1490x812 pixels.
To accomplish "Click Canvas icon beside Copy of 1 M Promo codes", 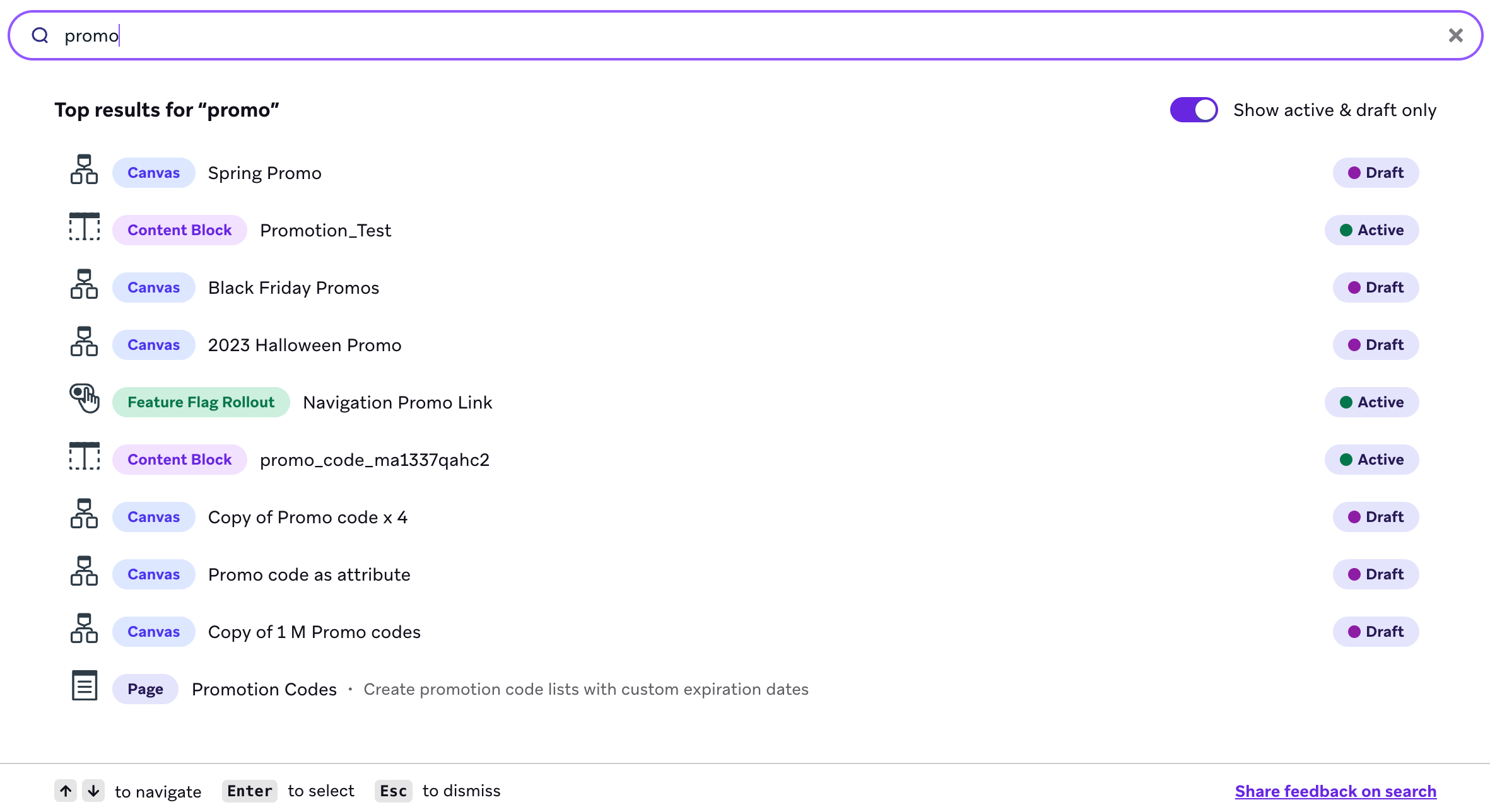I will pos(84,628).
